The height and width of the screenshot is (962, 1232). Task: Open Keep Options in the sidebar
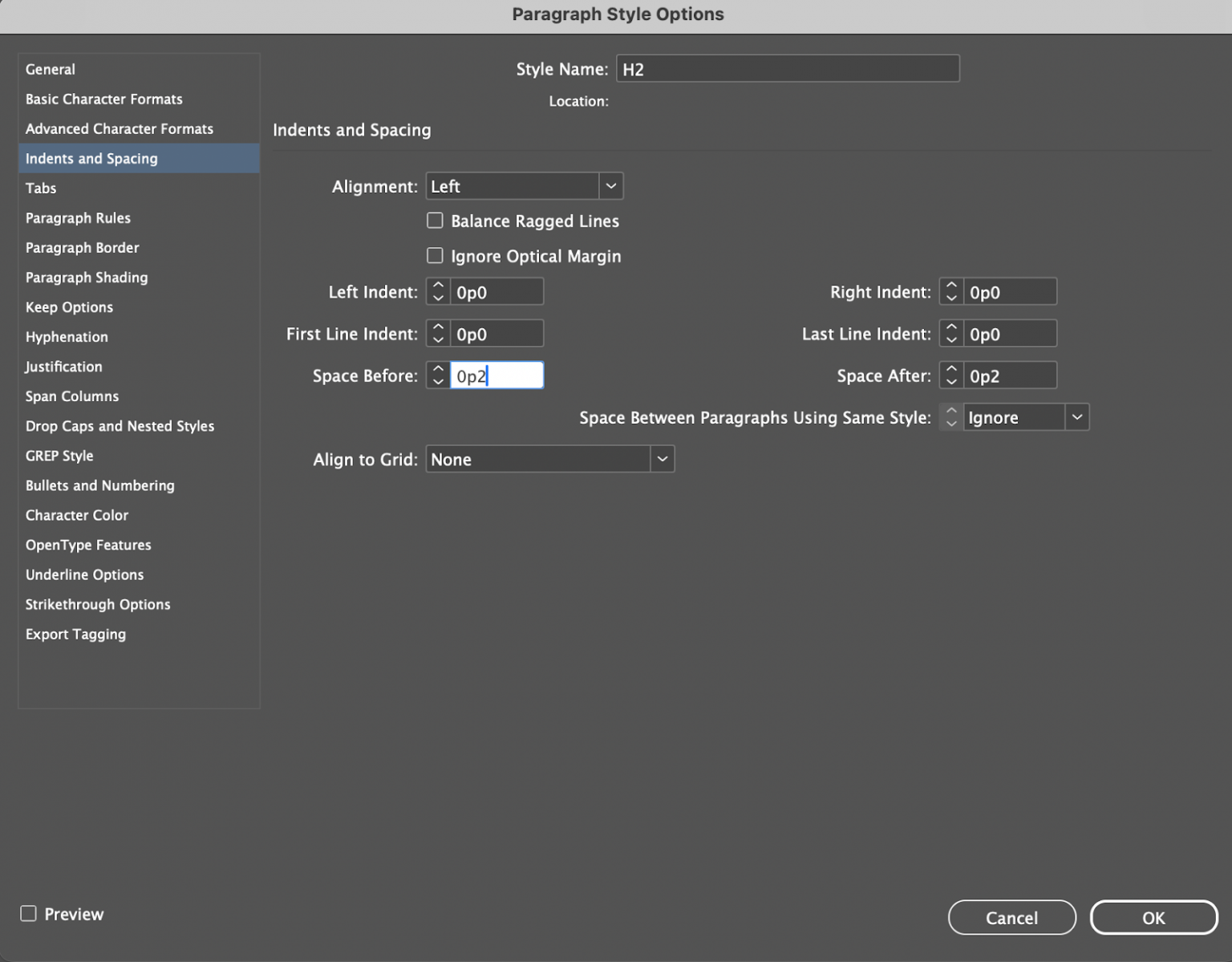pyautogui.click(x=69, y=306)
